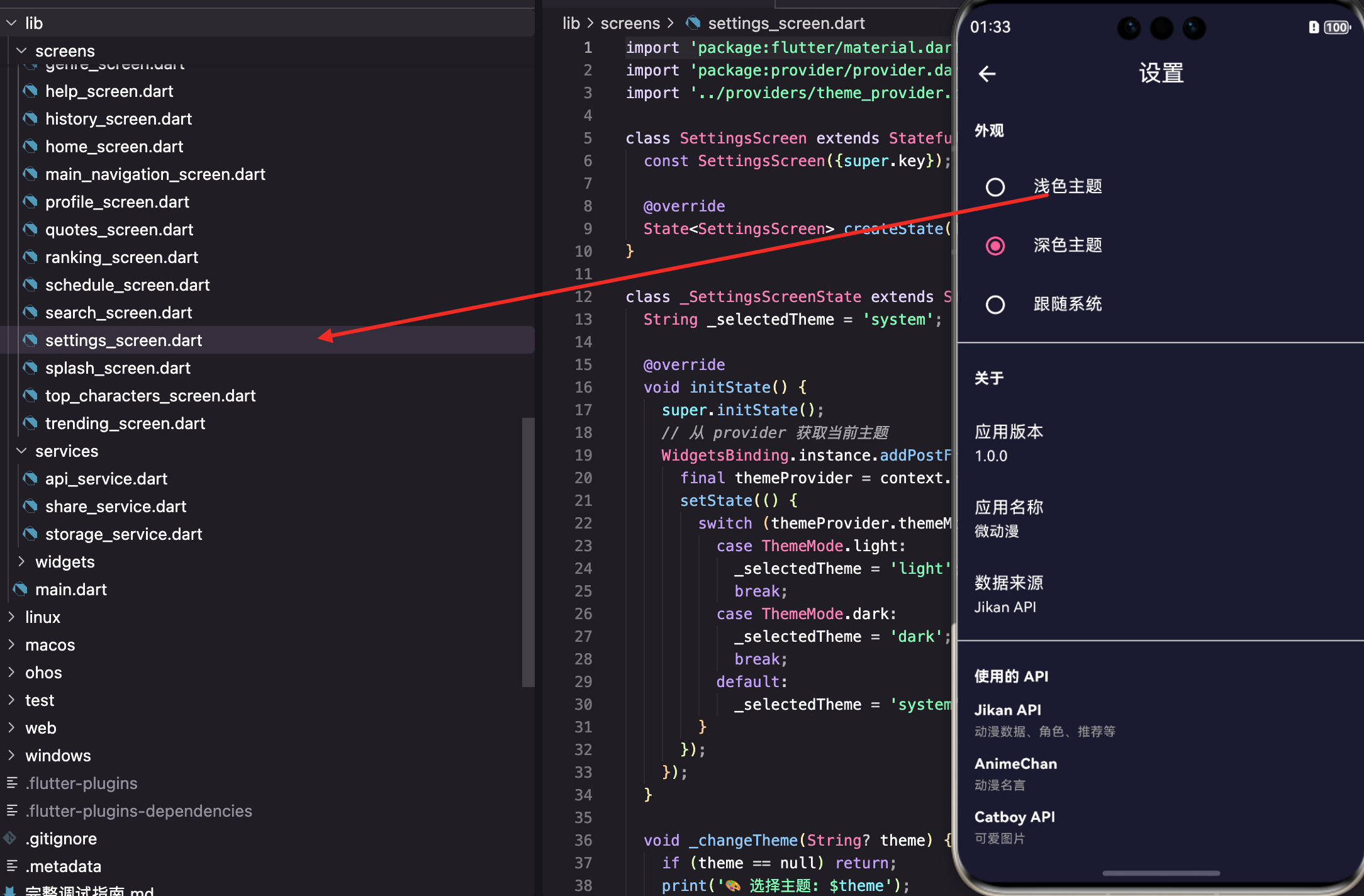Click Dart icon in breadcrumb before settings_screen.dart

693,23
